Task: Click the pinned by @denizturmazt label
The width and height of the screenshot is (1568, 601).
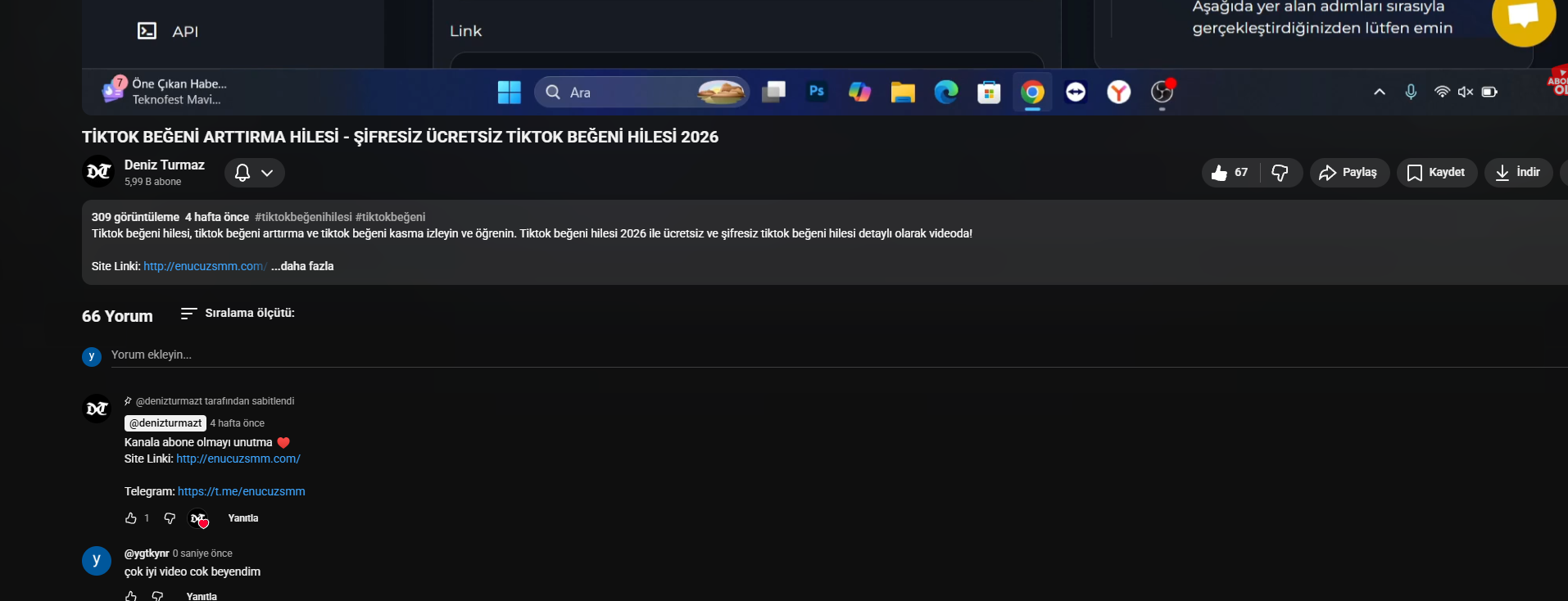Action: click(215, 401)
